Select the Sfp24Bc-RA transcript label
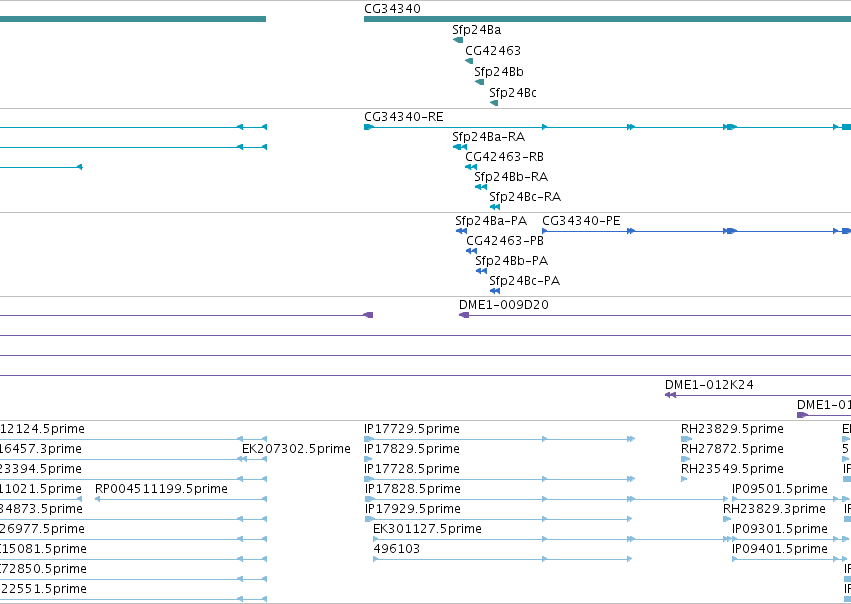Image resolution: width=851 pixels, height=604 pixels. click(x=525, y=197)
